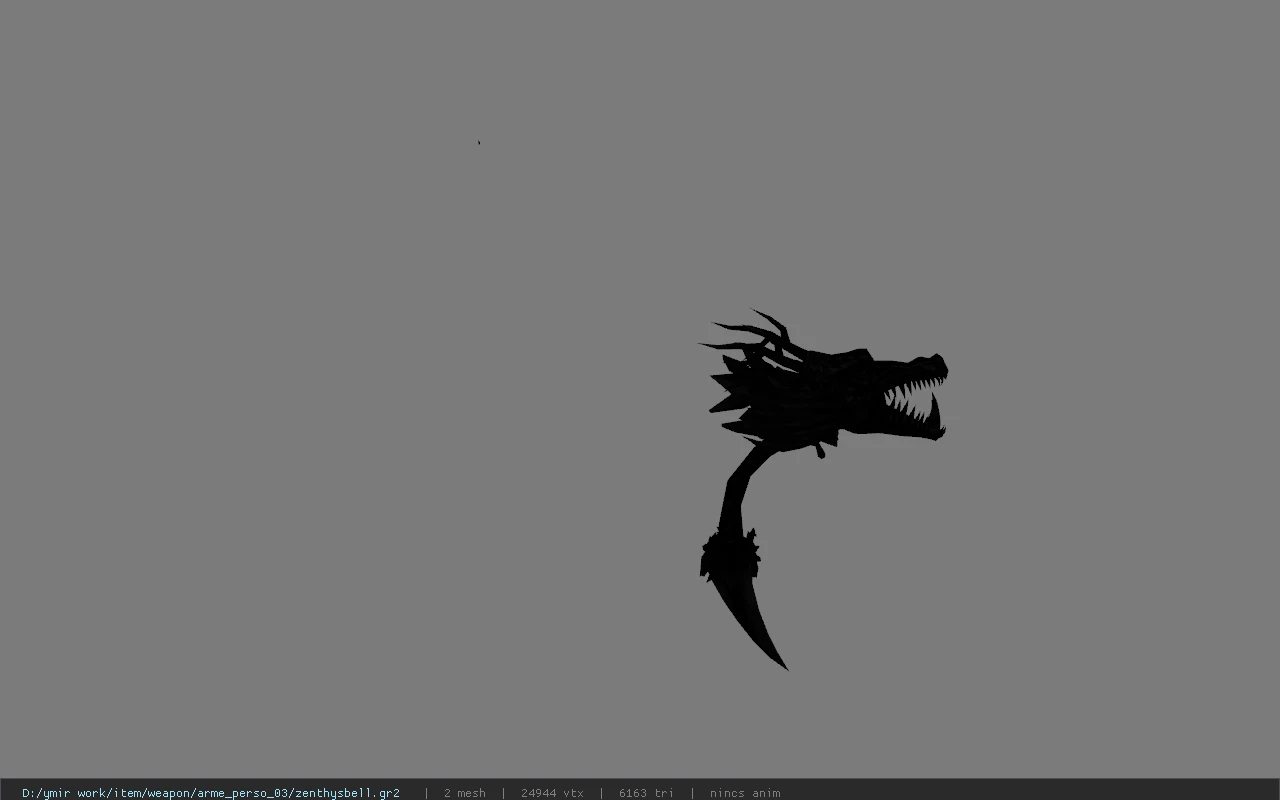The image size is (1280, 800).
Task: Click the 'nincs anim' animation status
Action: point(745,793)
